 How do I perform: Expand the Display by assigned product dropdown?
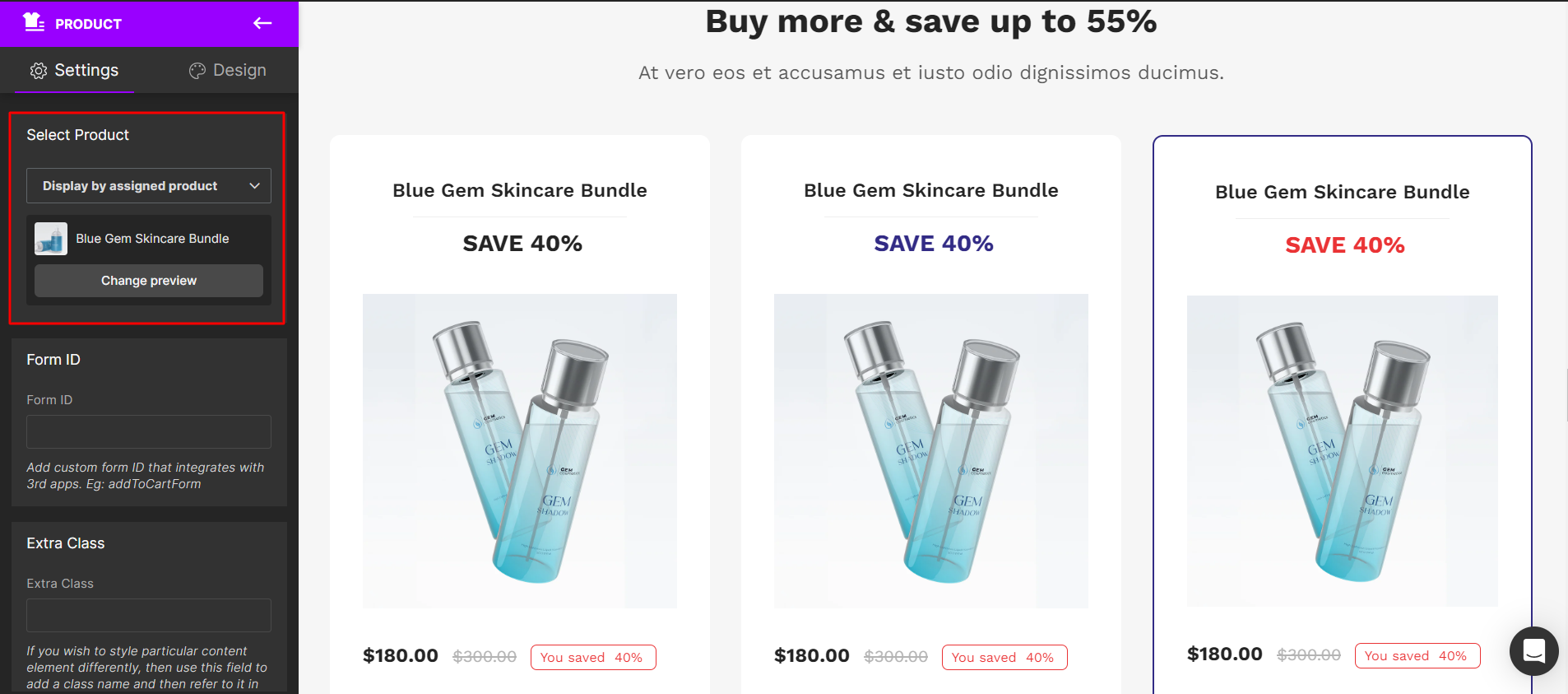pos(149,186)
